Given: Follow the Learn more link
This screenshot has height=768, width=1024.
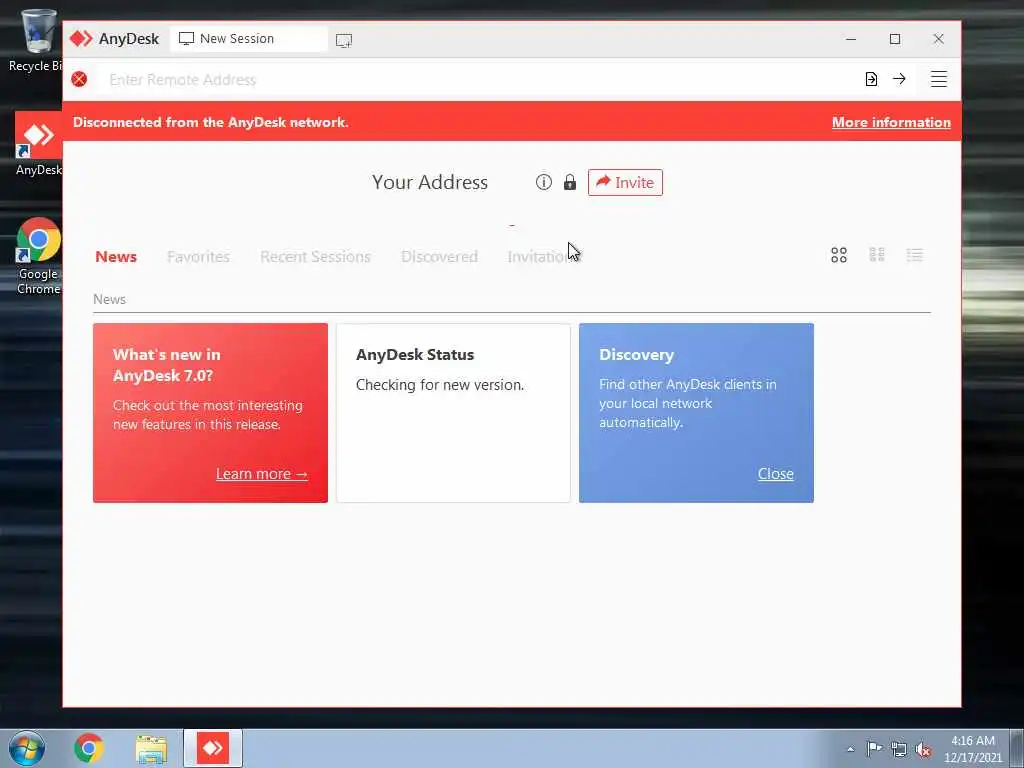Looking at the screenshot, I should (x=262, y=473).
